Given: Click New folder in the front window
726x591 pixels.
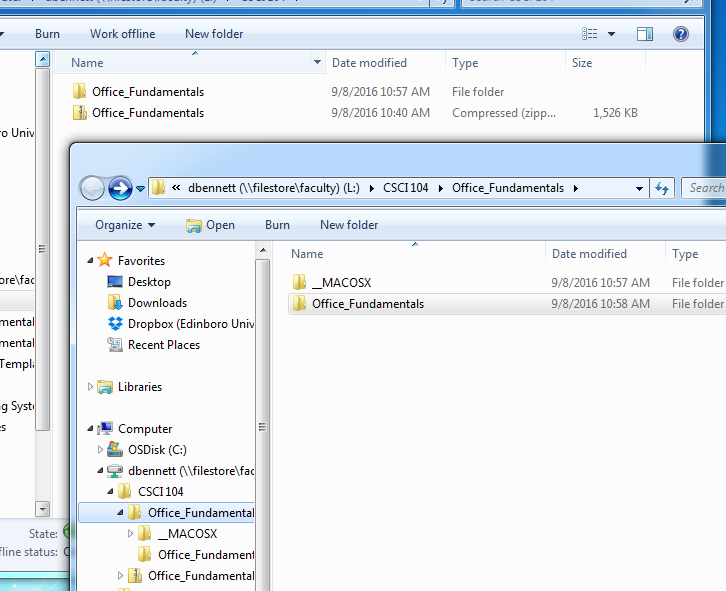Looking at the screenshot, I should 349,225.
